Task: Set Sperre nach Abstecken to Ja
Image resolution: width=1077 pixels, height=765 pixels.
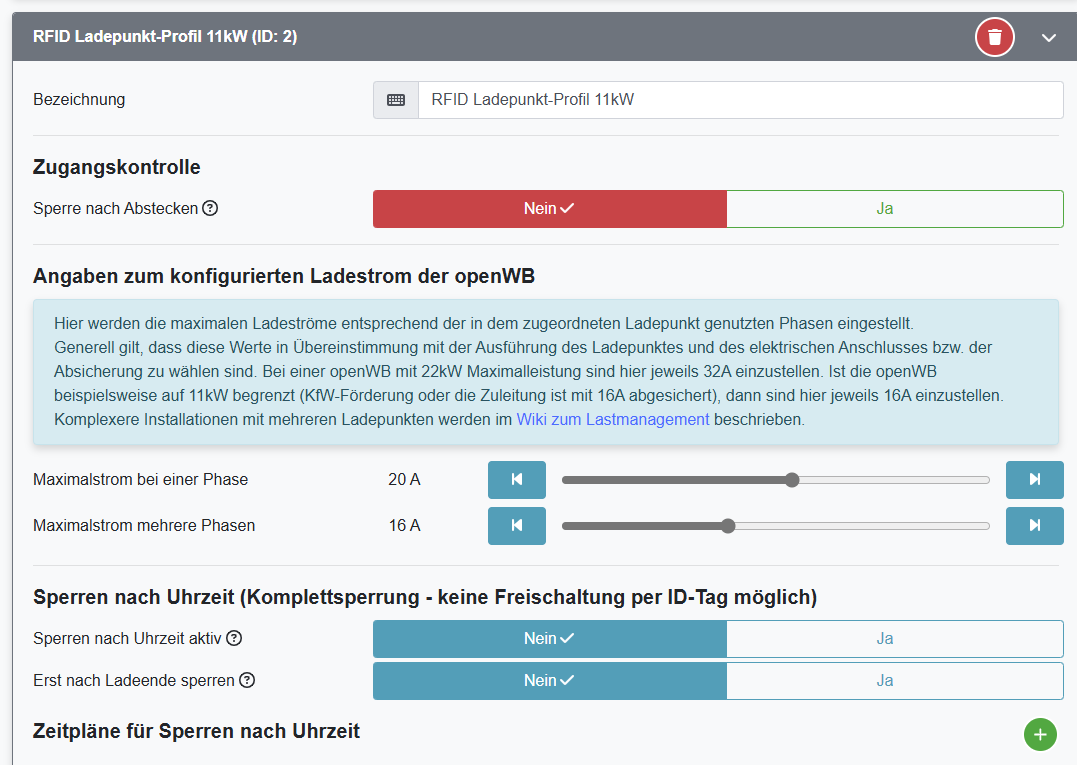Action: [894, 209]
